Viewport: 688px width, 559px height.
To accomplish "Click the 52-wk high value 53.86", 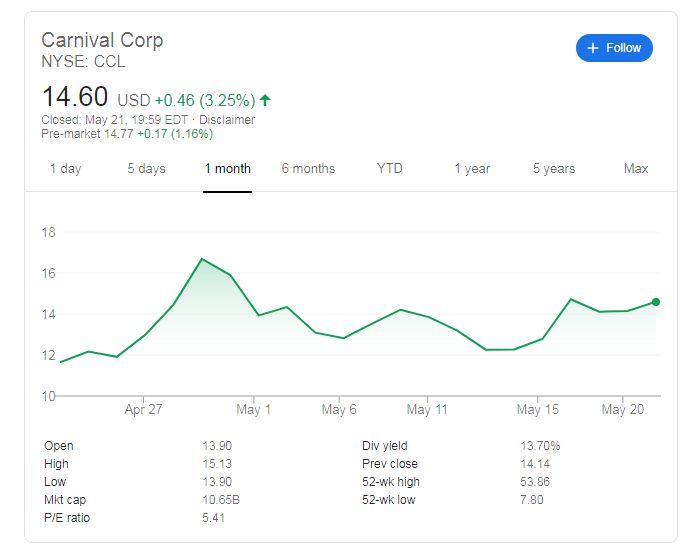I will 535,482.
